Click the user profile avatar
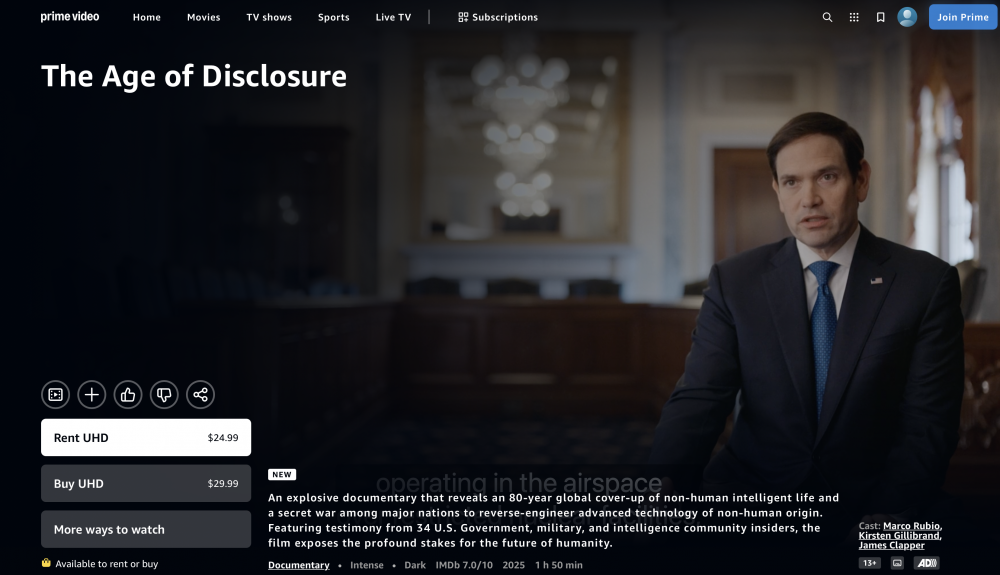 tap(907, 17)
